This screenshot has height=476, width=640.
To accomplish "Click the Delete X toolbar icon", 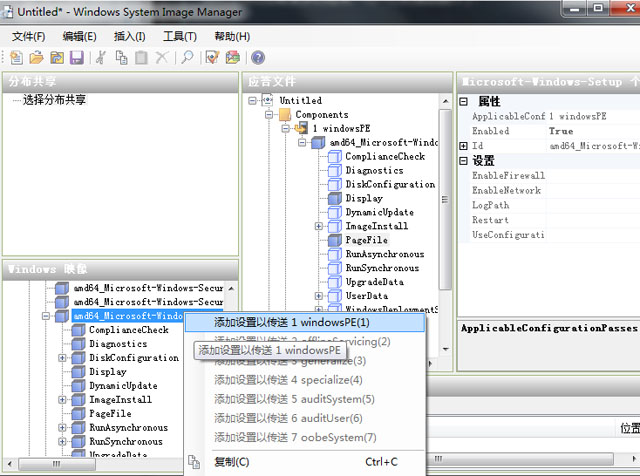I will click(x=162, y=58).
